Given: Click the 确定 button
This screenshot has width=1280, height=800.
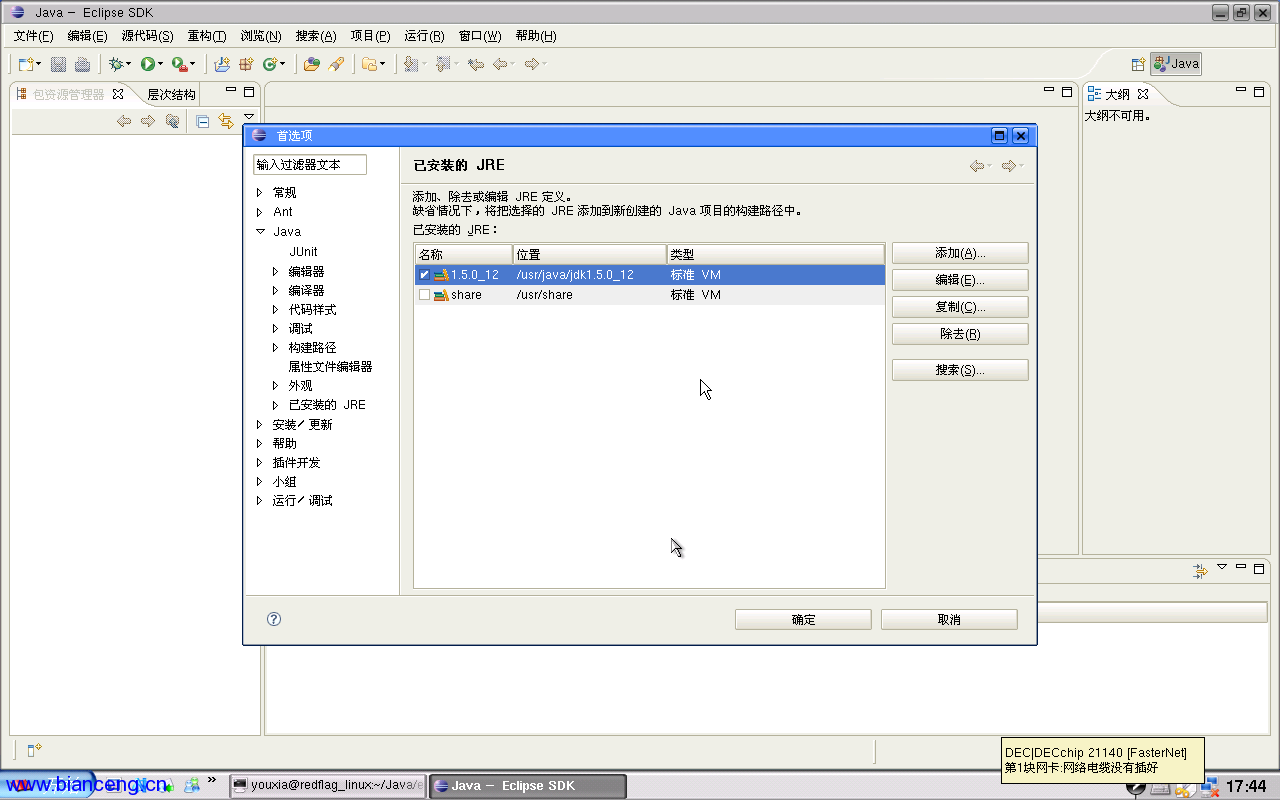Looking at the screenshot, I should coord(803,620).
